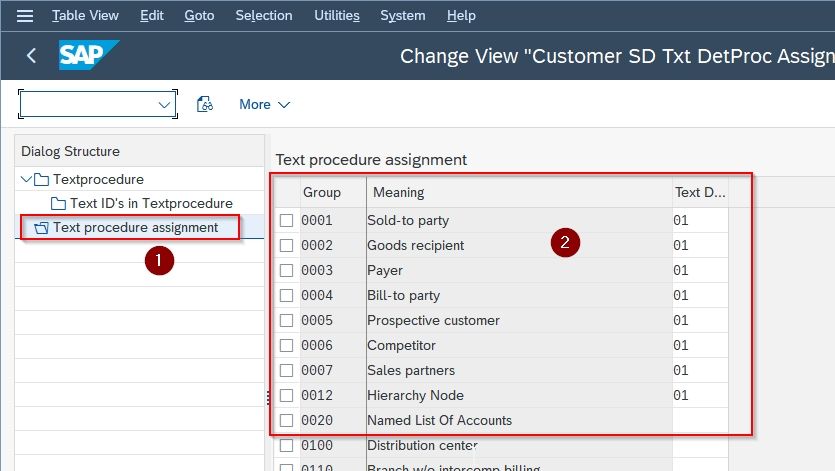Image resolution: width=835 pixels, height=471 pixels.
Task: Go back with the arrow icon
Action: (x=31, y=55)
